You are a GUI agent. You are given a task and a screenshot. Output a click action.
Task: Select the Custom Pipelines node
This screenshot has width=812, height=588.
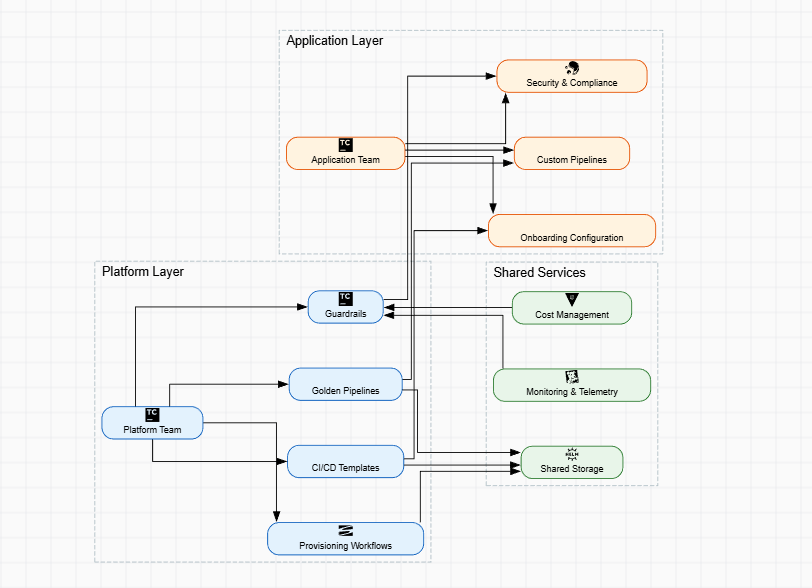571,153
